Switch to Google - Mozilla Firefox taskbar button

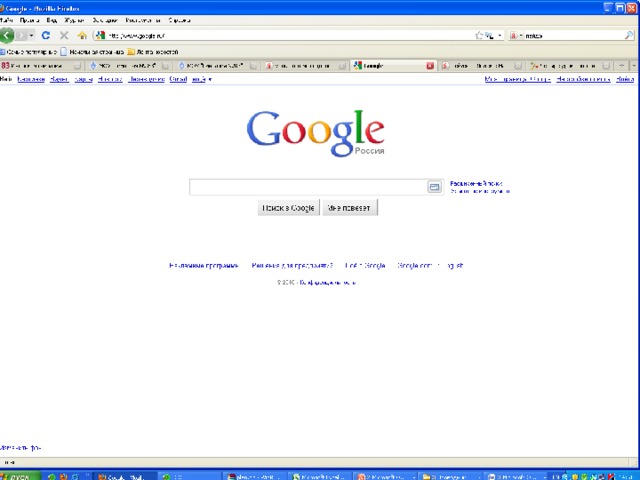(x=125, y=476)
